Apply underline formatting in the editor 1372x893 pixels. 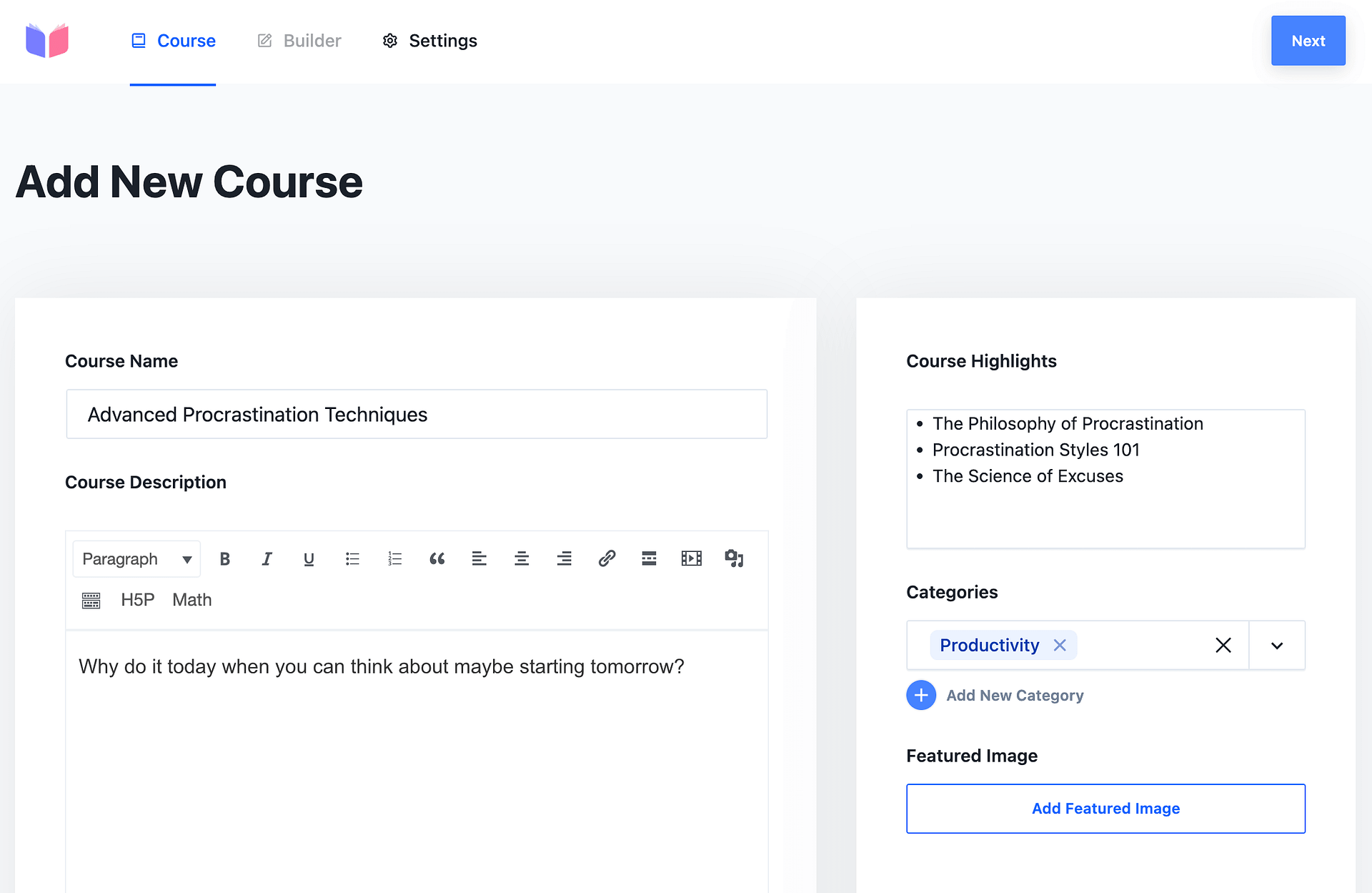pos(308,558)
